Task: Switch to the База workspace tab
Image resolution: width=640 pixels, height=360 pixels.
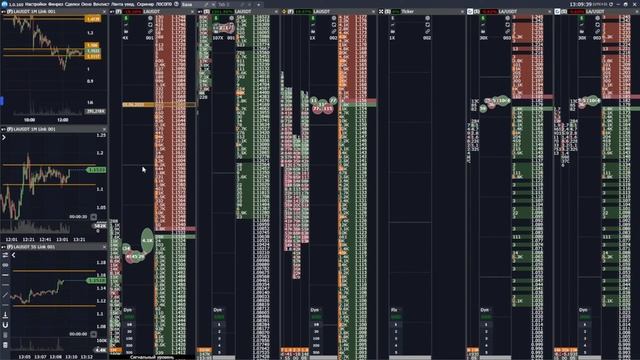Action: point(187,4)
